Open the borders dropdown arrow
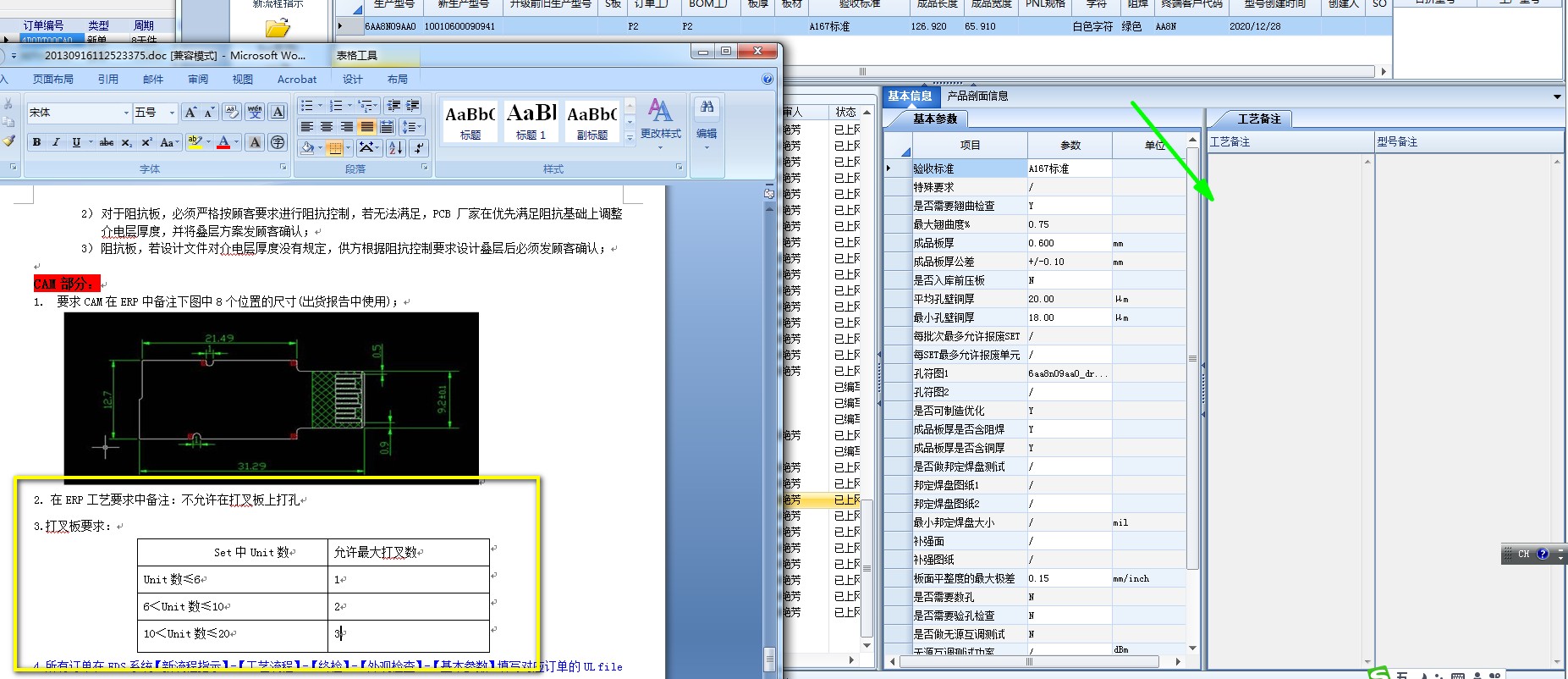This screenshot has height=679, width=1568. tap(348, 147)
